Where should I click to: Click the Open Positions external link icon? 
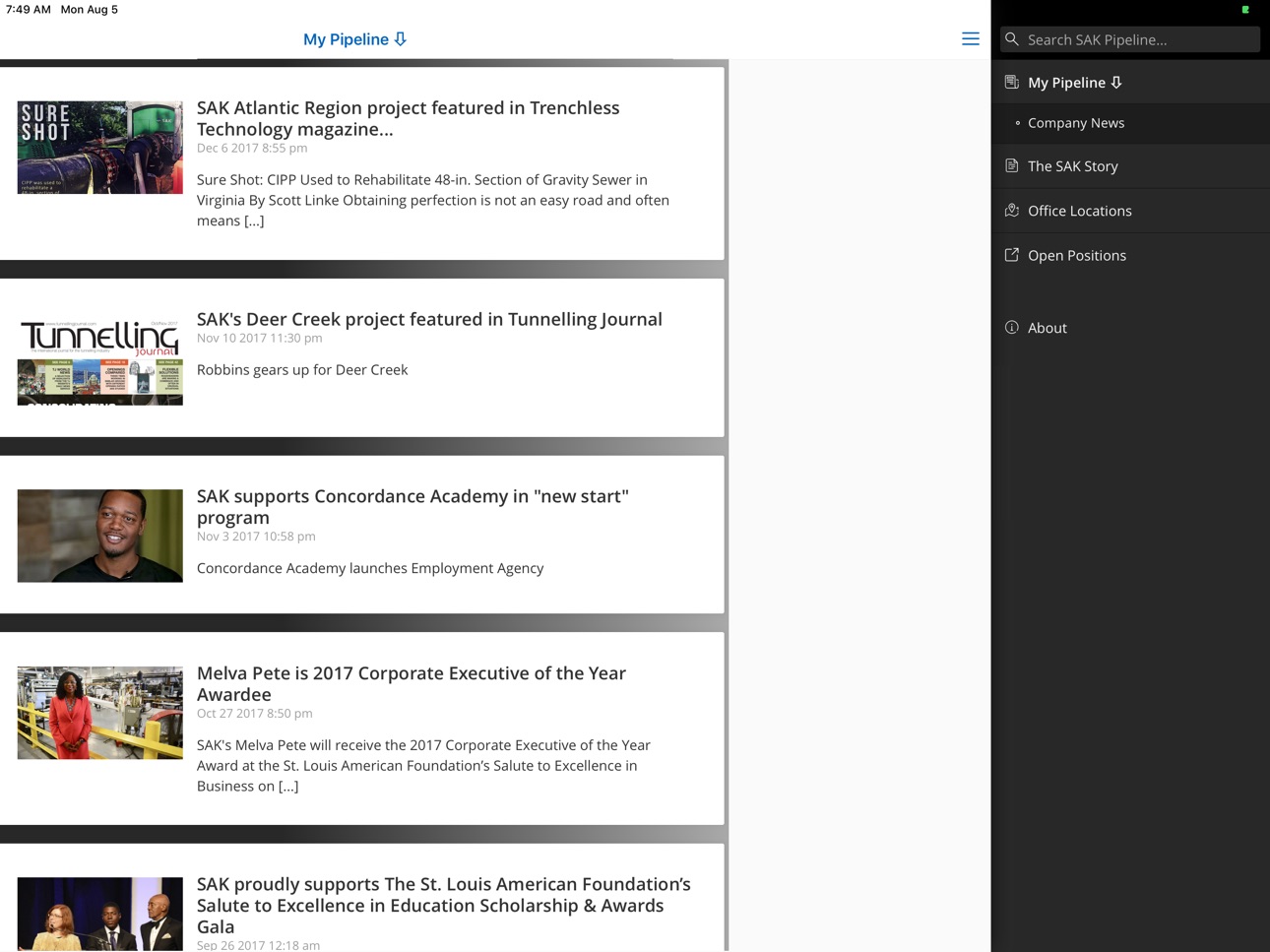tap(1011, 254)
